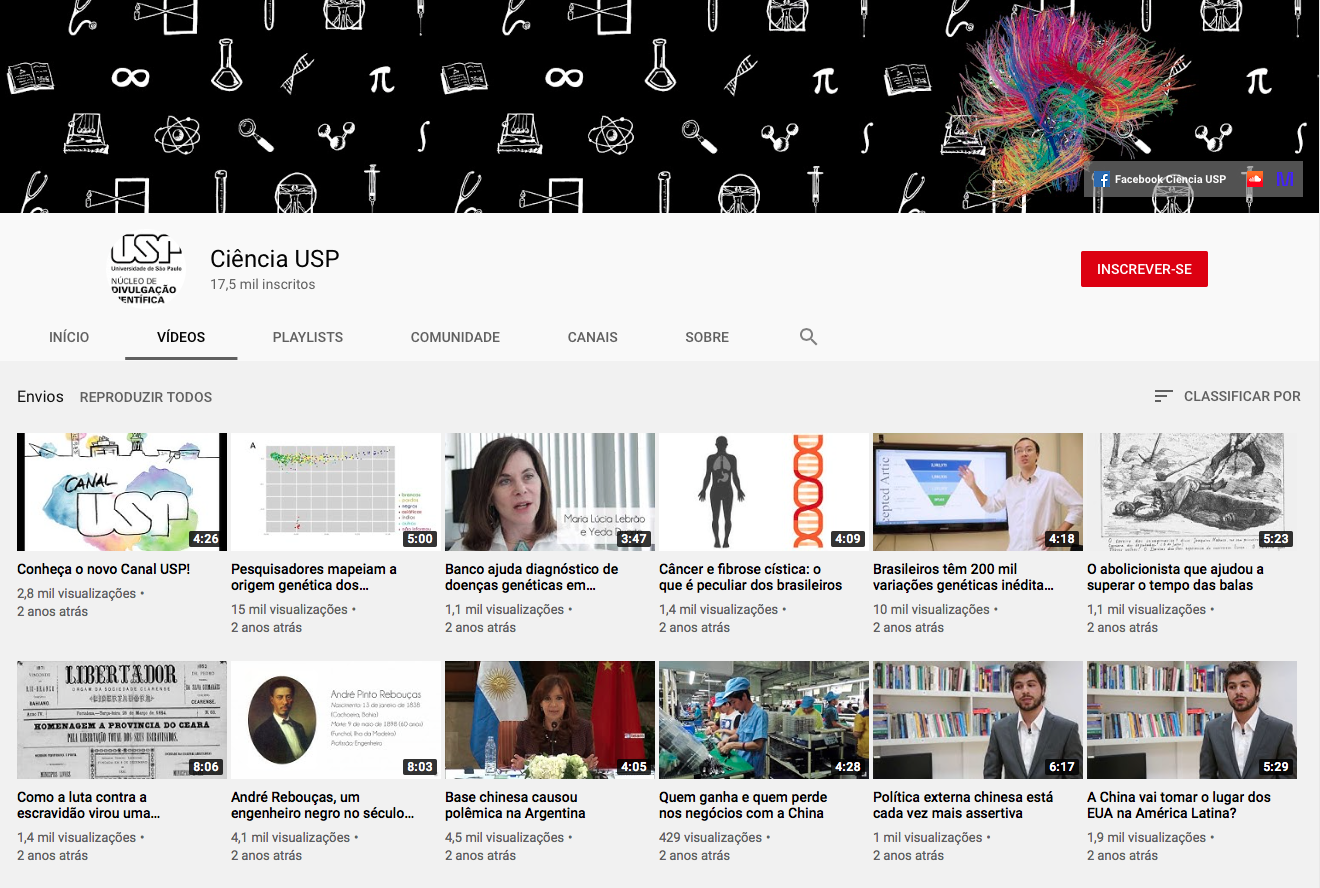The height and width of the screenshot is (888, 1320).
Task: Click the 17,5 mil inscritos subscriber count
Action: 262,285
